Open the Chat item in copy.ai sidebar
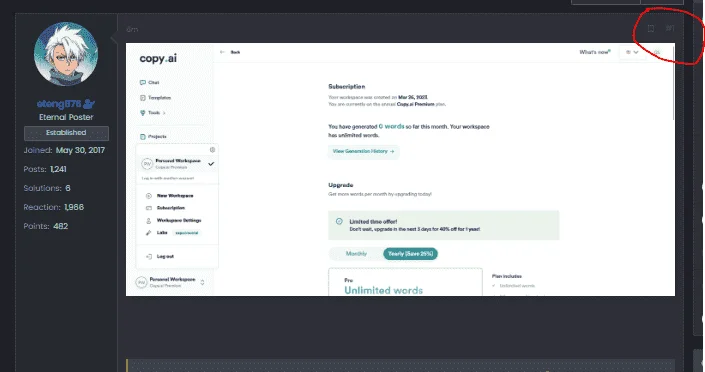Image resolution: width=705 pixels, height=372 pixels. pyautogui.click(x=150, y=82)
